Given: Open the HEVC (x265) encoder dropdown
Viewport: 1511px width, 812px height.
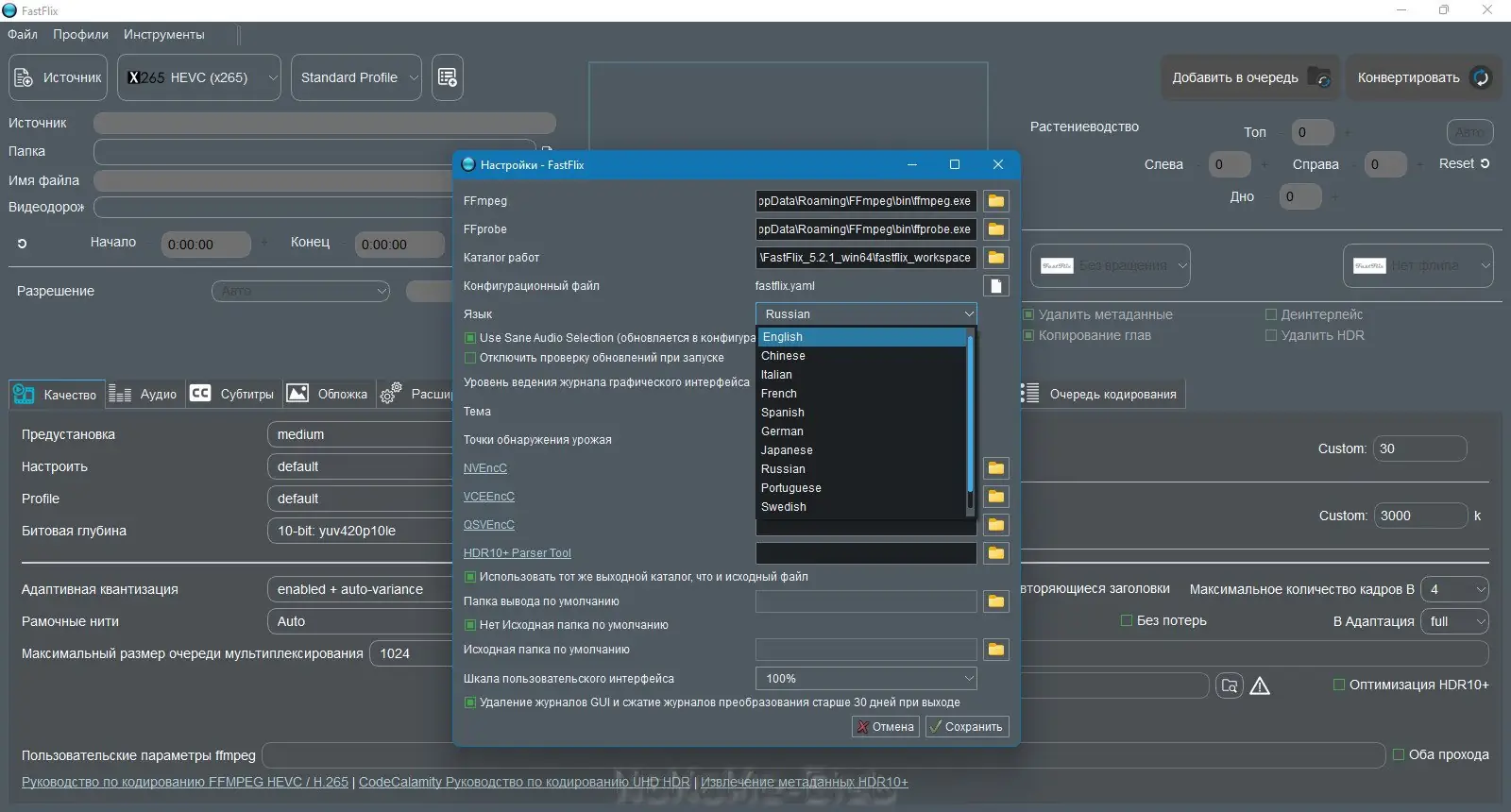Looking at the screenshot, I should (x=199, y=77).
